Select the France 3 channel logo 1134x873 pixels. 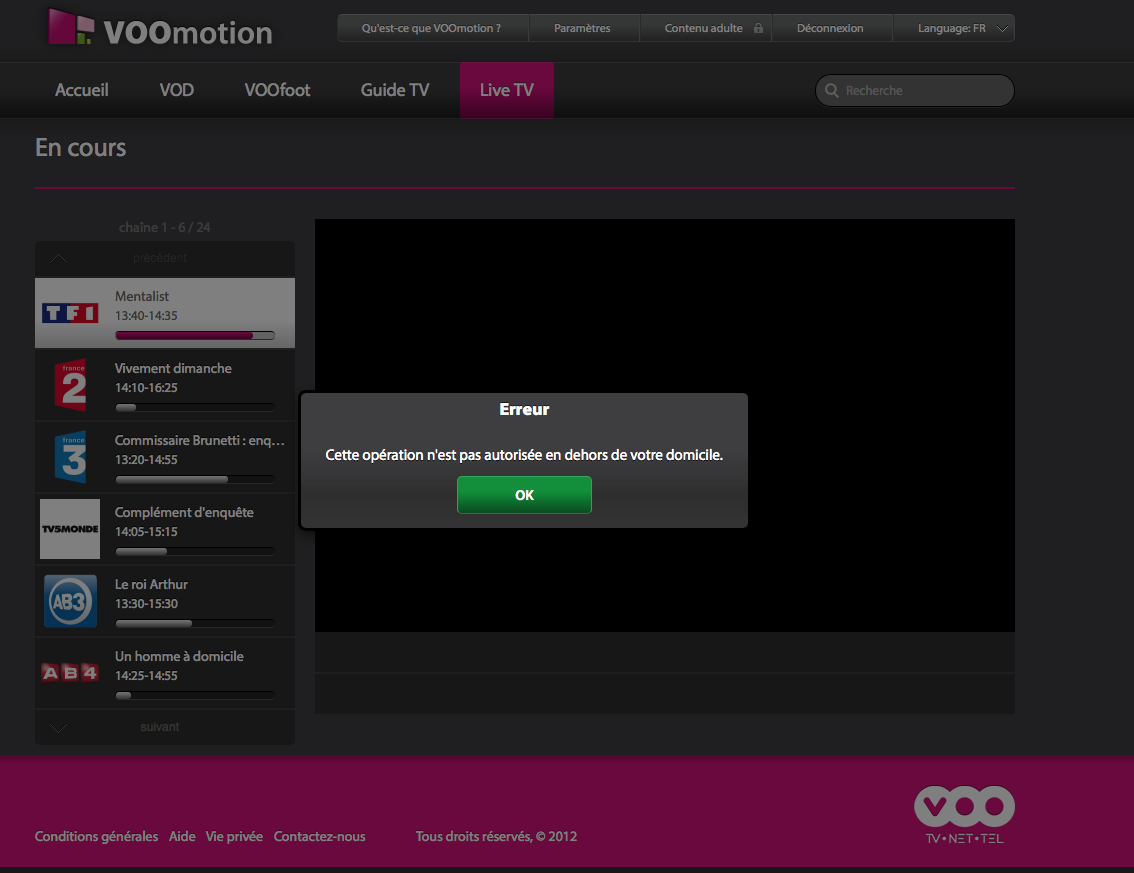[x=70, y=457]
